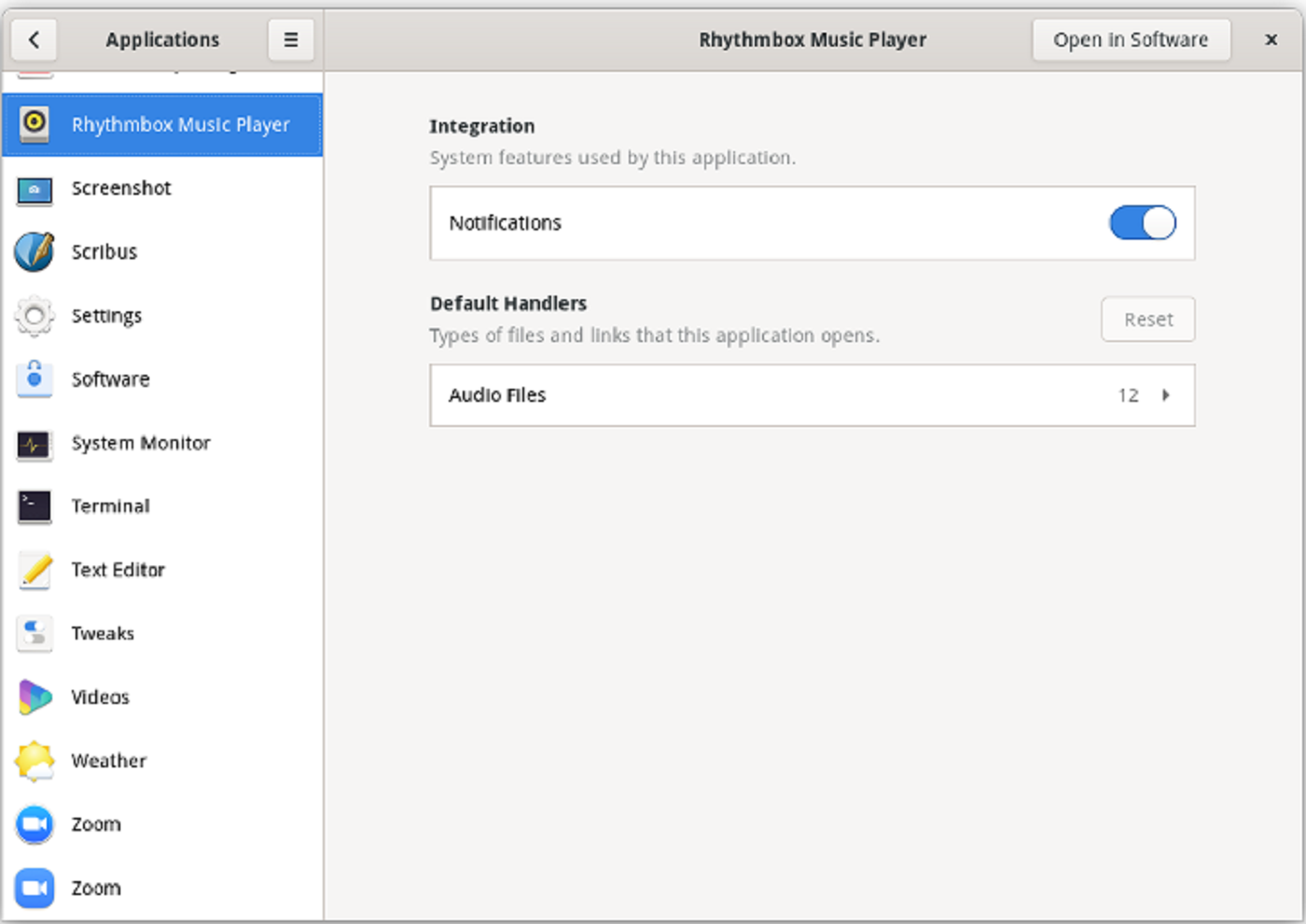Viewport: 1306px width, 924px height.
Task: Click the Open in Software button
Action: pyautogui.click(x=1131, y=39)
